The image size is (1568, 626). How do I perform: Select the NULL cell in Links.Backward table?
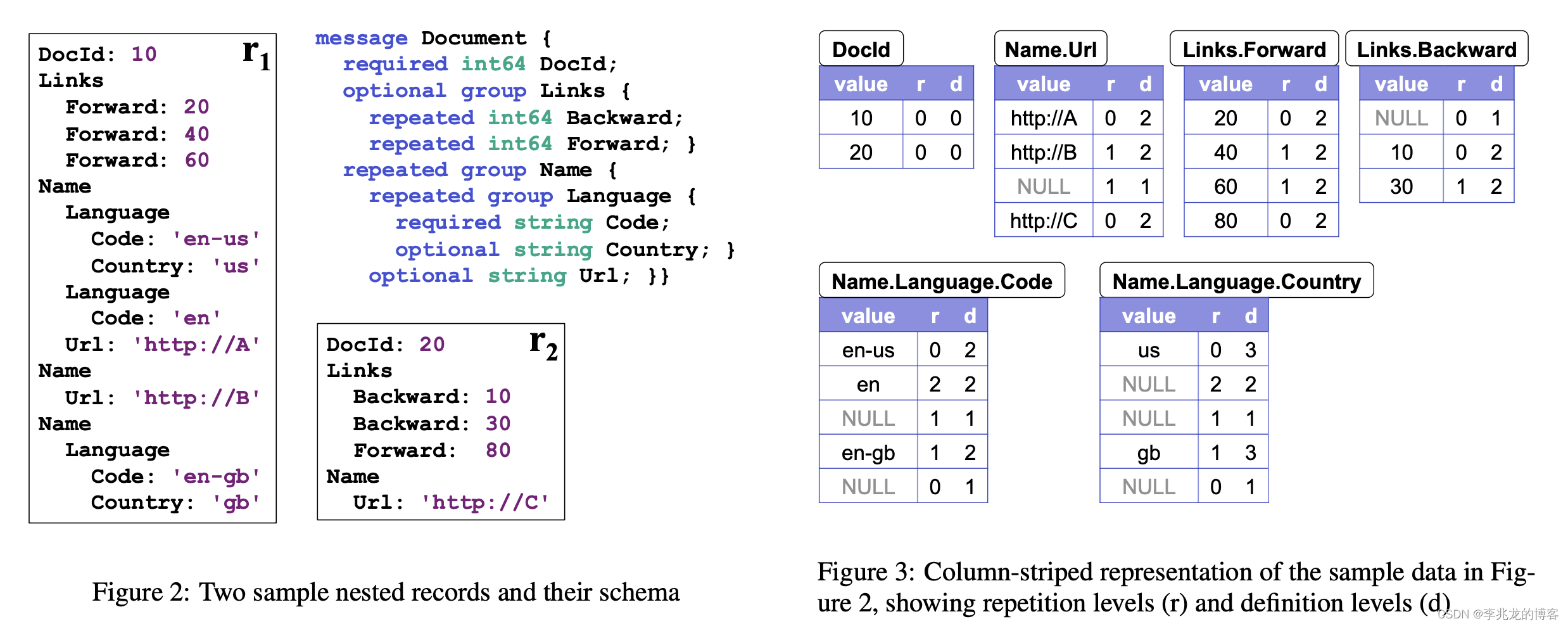(1401, 118)
